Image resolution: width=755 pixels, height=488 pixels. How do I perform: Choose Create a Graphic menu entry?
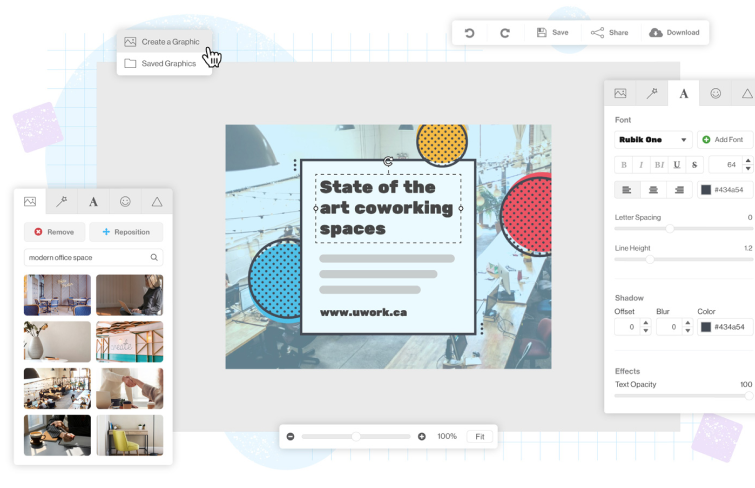pyautogui.click(x=162, y=42)
